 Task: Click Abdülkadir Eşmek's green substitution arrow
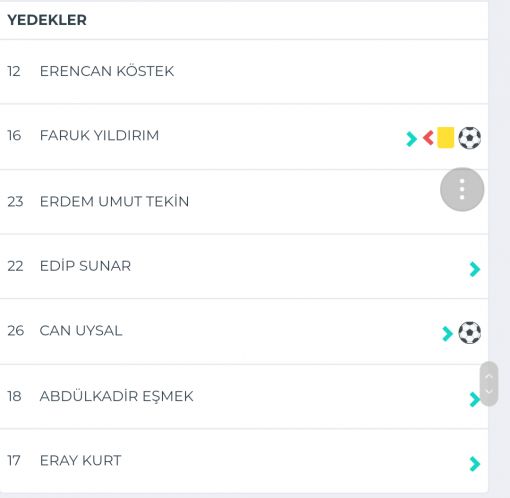(474, 399)
